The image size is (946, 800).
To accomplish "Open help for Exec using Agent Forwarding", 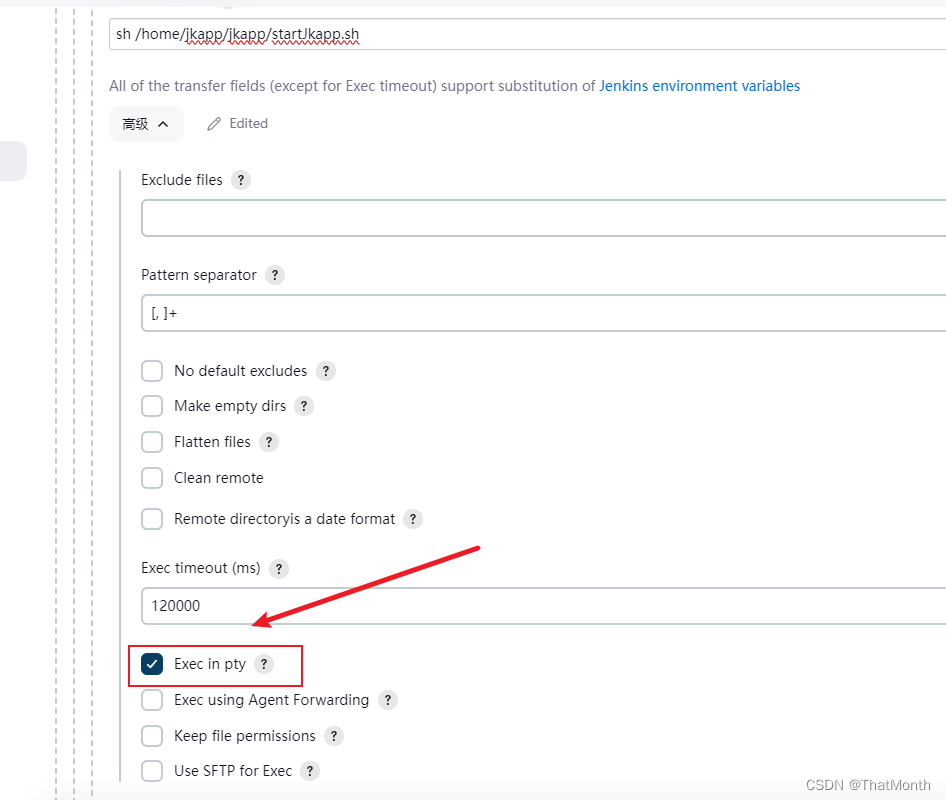I will 387,700.
